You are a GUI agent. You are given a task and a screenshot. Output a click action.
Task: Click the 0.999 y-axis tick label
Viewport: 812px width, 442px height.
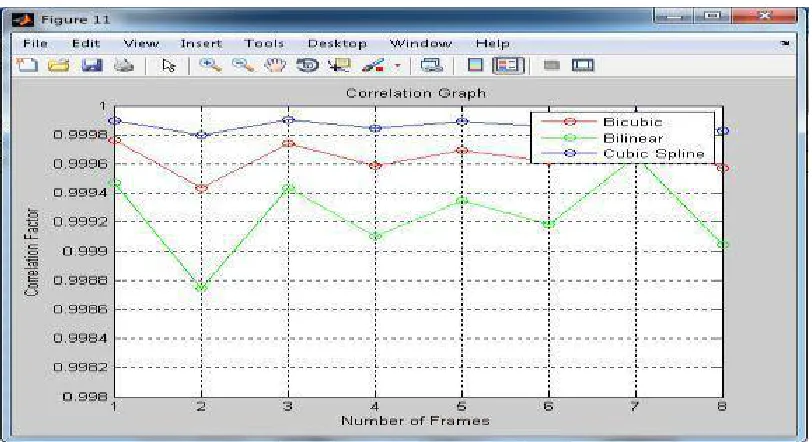pyautogui.click(x=85, y=252)
